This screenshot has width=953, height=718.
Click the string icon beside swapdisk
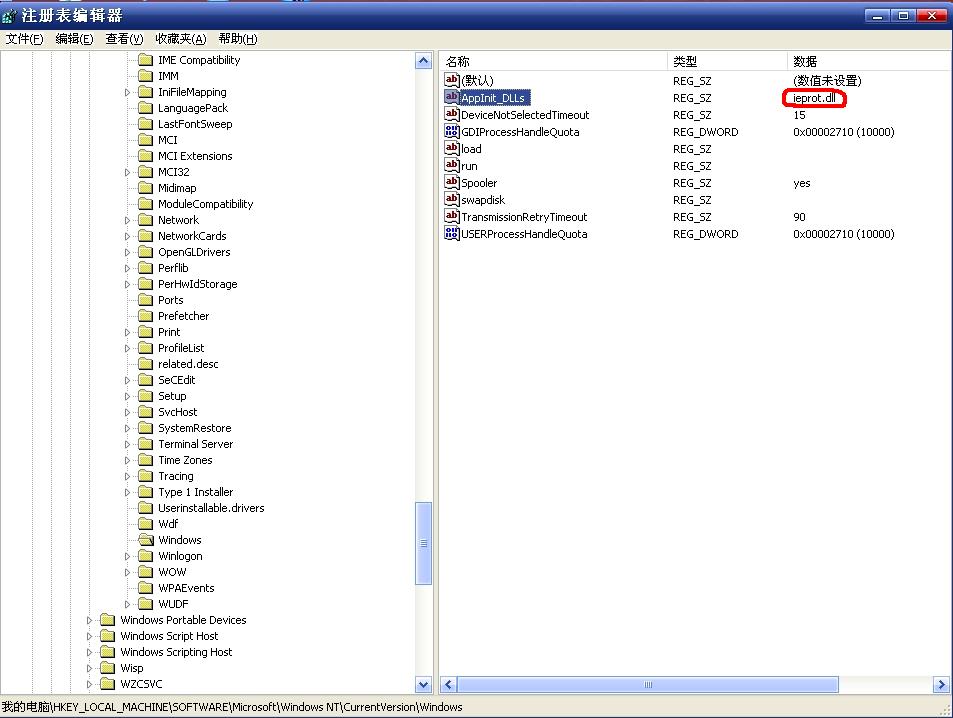coord(451,199)
